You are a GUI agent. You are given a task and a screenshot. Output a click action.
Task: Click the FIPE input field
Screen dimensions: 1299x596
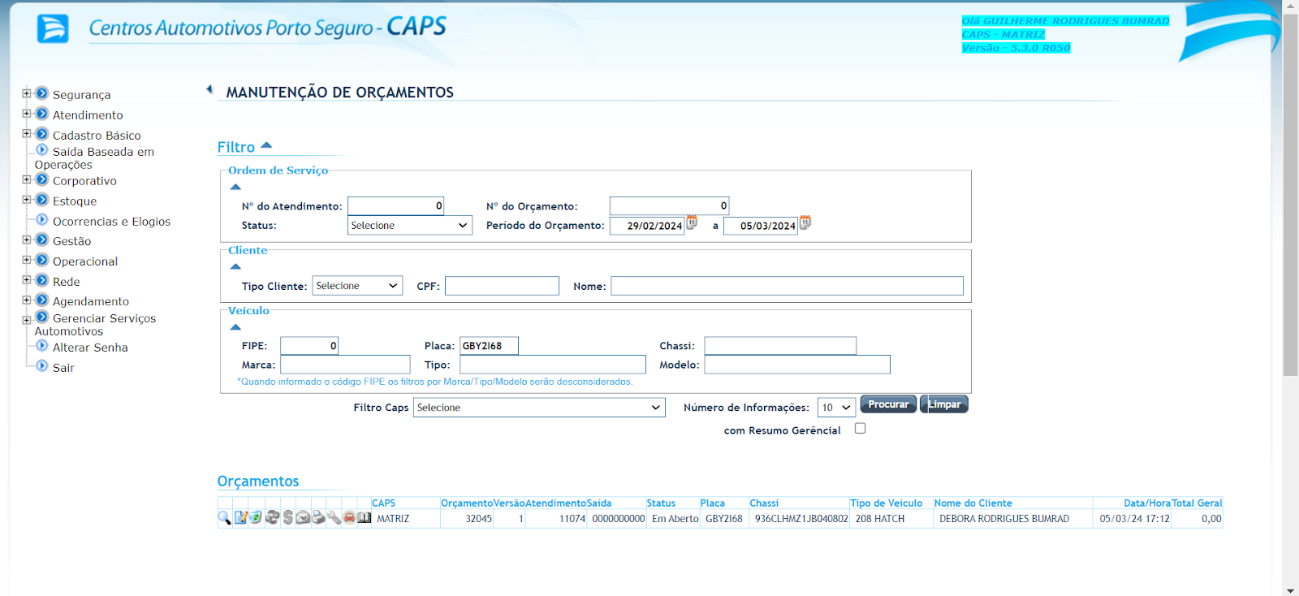tap(310, 346)
